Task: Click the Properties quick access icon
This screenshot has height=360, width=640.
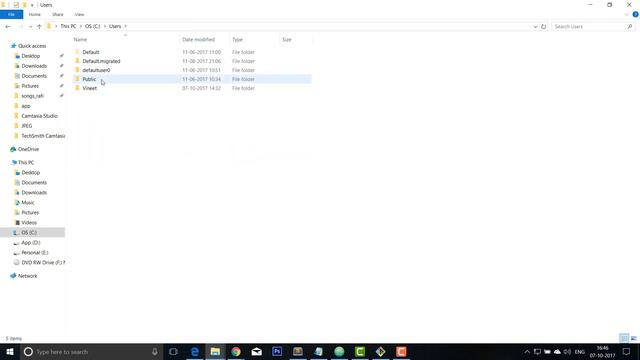Action: pyautogui.click(x=16, y=5)
